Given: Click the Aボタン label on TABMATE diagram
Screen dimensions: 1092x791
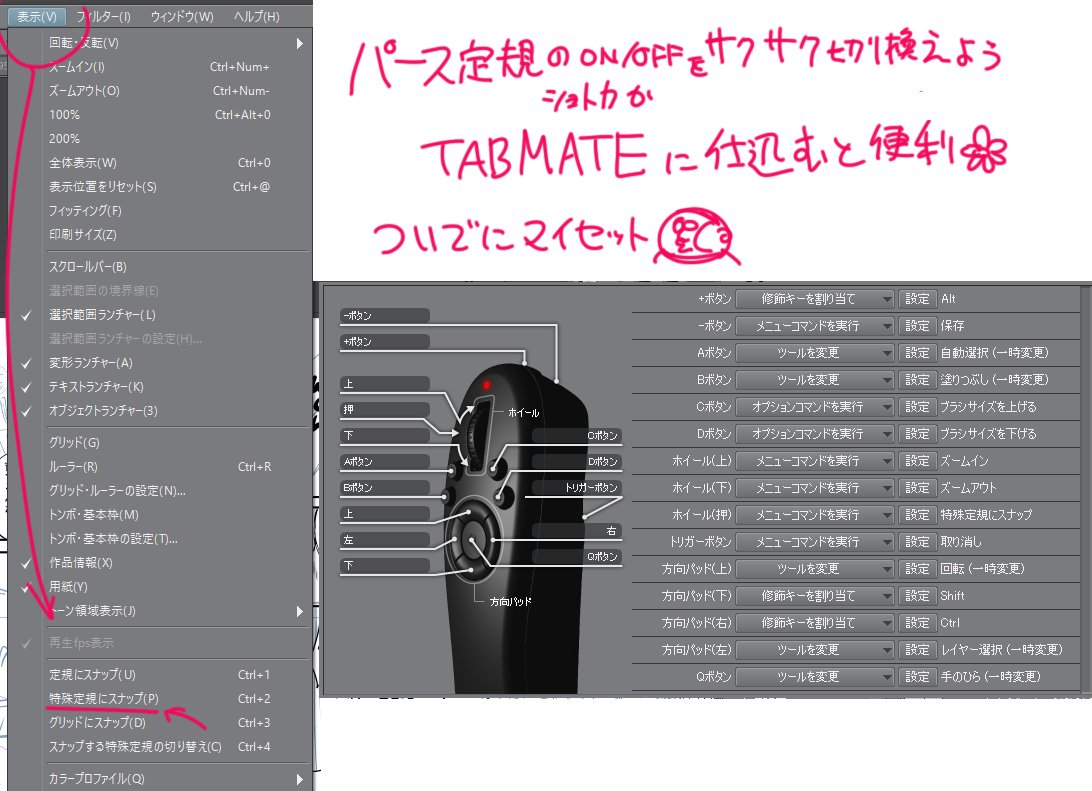Looking at the screenshot, I should click(x=384, y=462).
